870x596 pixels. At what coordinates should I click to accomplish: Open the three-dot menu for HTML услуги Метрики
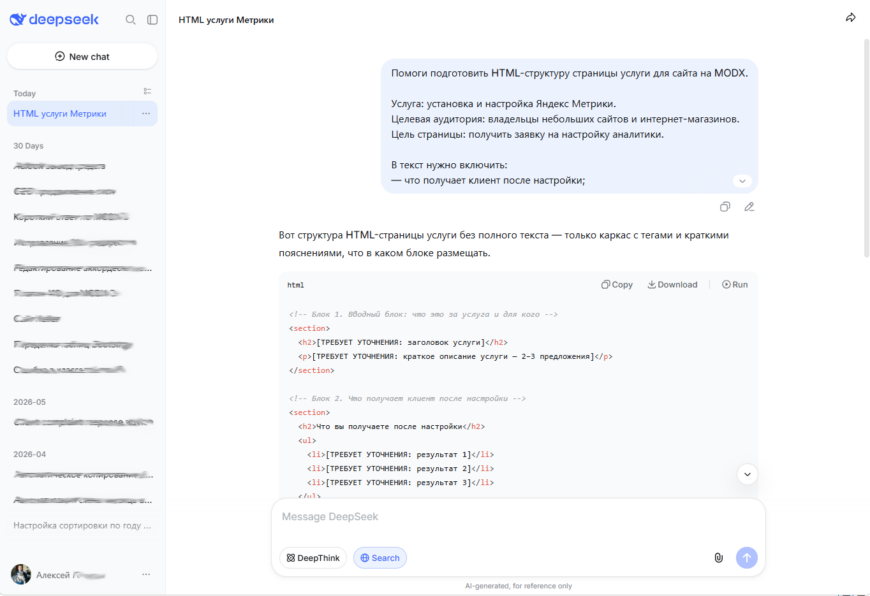[x=146, y=114]
